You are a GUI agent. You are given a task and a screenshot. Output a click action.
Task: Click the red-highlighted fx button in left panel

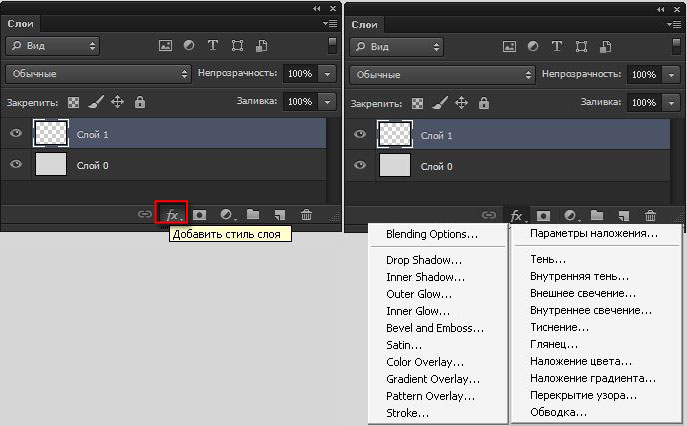tap(172, 214)
